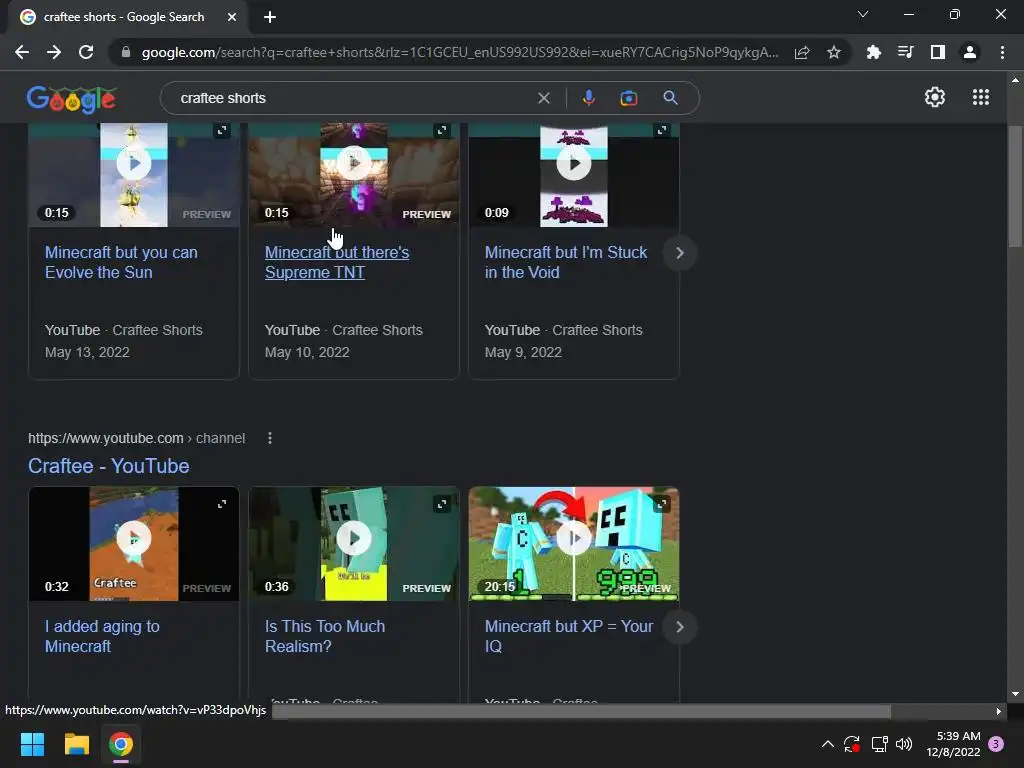1024x768 pixels.
Task: Play the Supreme TNT video preview
Action: pyautogui.click(x=354, y=163)
